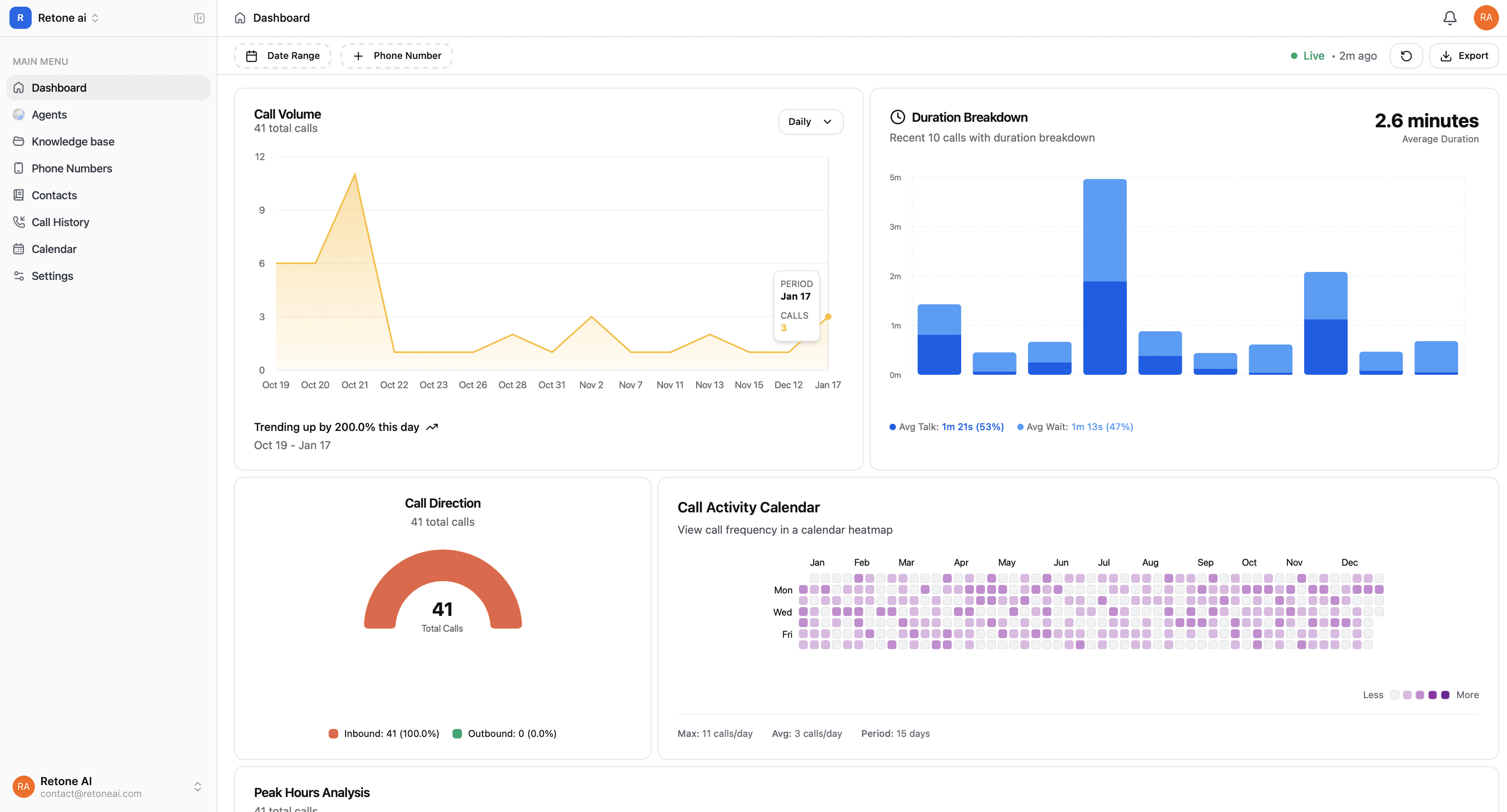Click the refresh data icon button
Image resolution: width=1507 pixels, height=812 pixels.
click(1406, 55)
